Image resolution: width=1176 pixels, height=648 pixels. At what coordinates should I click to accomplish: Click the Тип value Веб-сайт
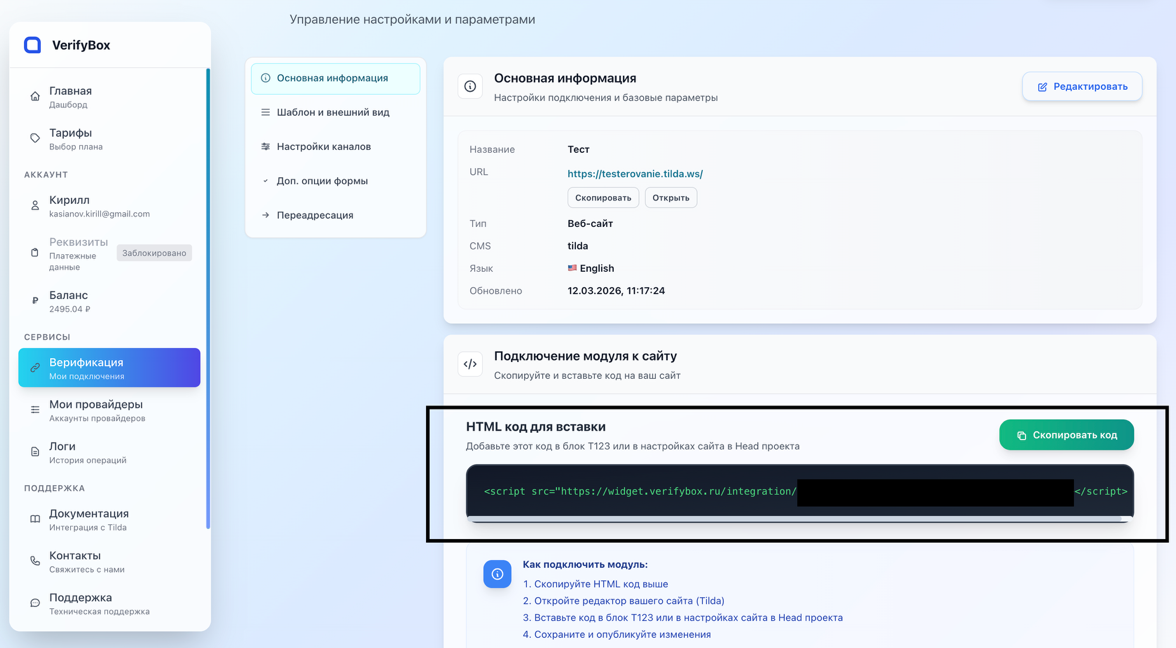click(x=590, y=224)
